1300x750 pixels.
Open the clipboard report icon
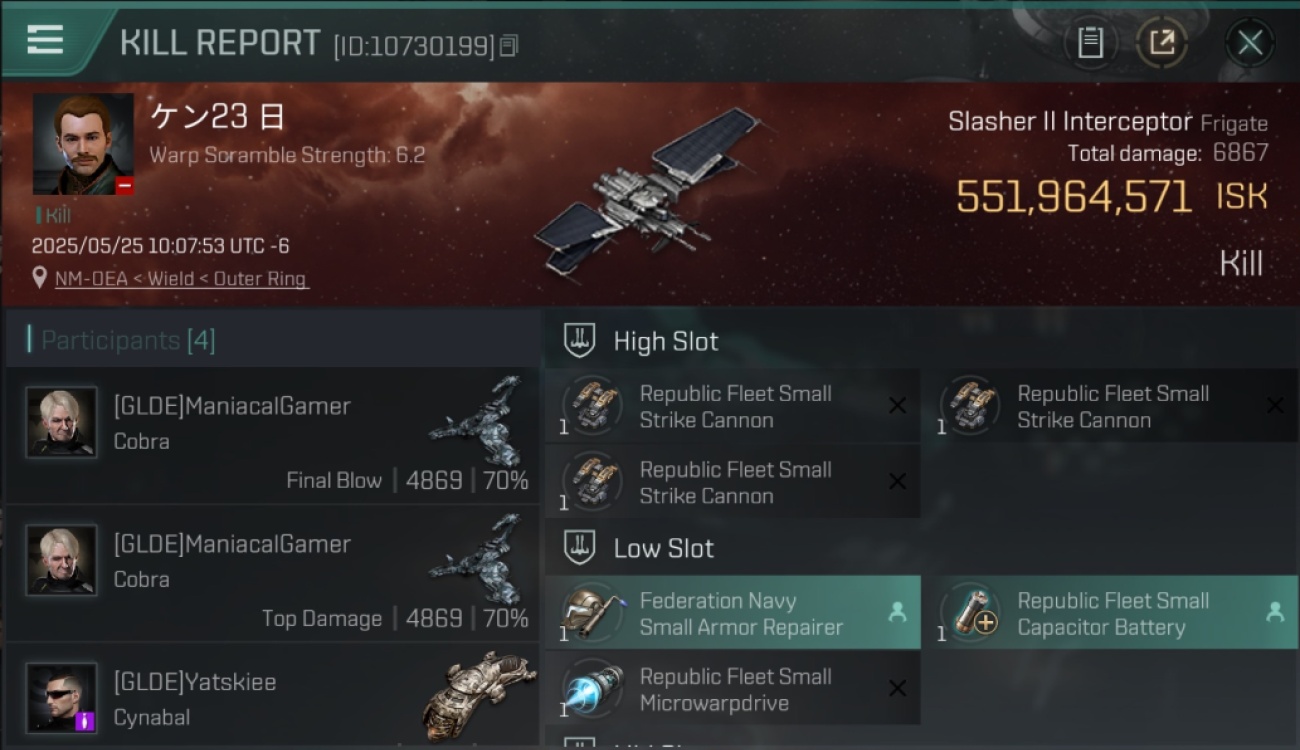[x=1090, y=42]
